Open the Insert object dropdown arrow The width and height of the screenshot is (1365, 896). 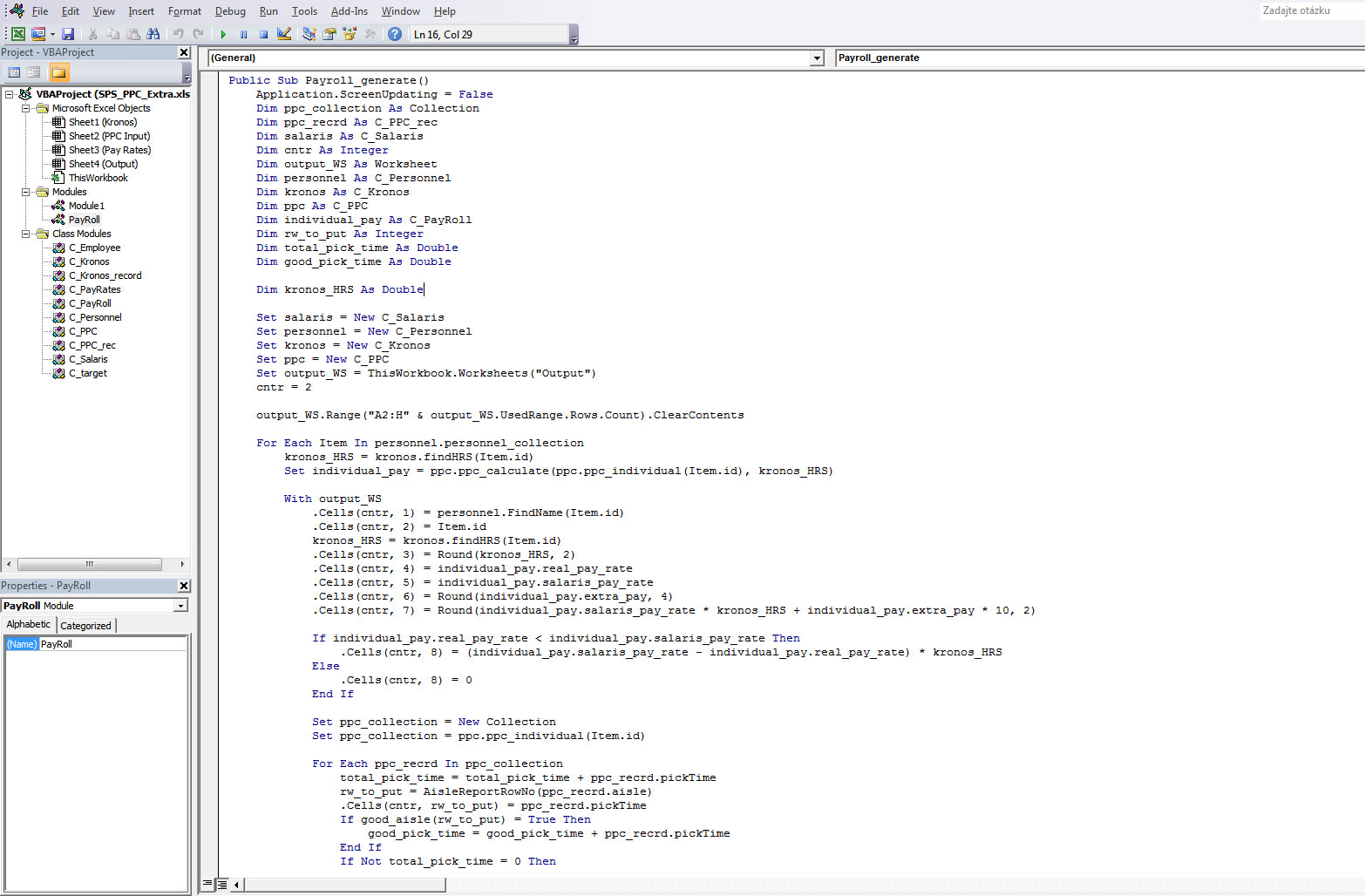pyautogui.click(x=52, y=34)
